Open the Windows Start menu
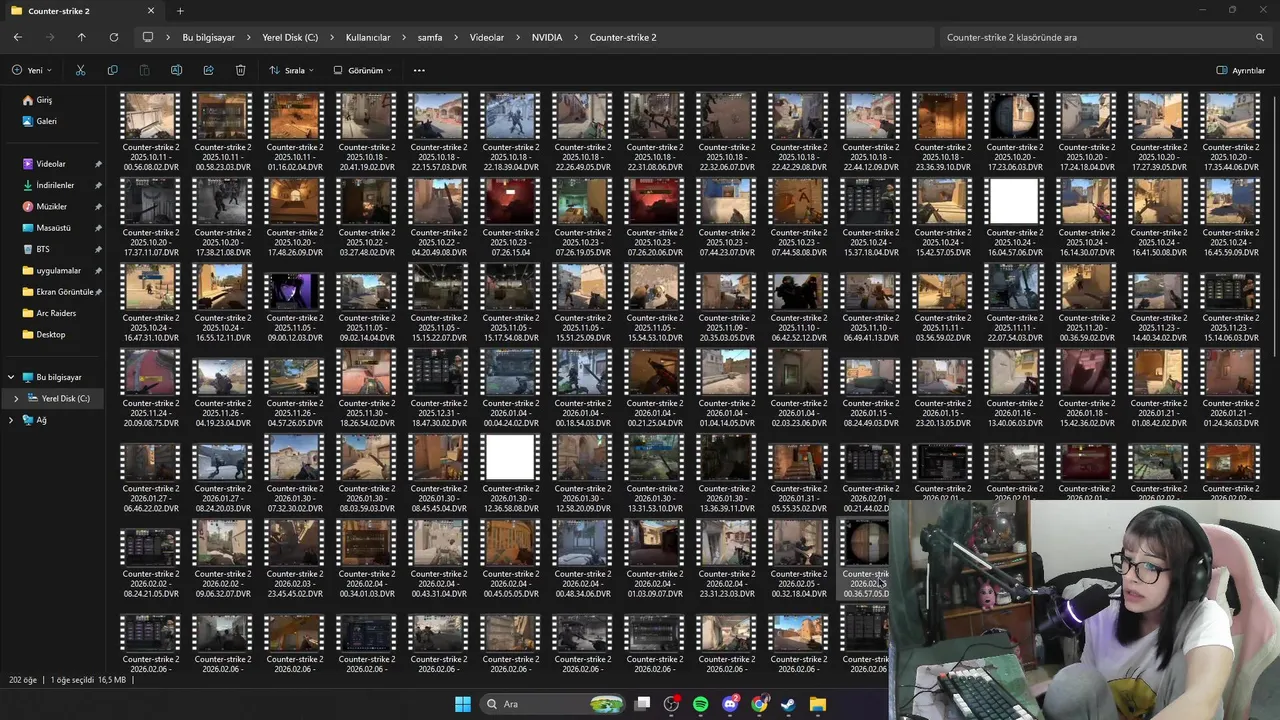 463,704
